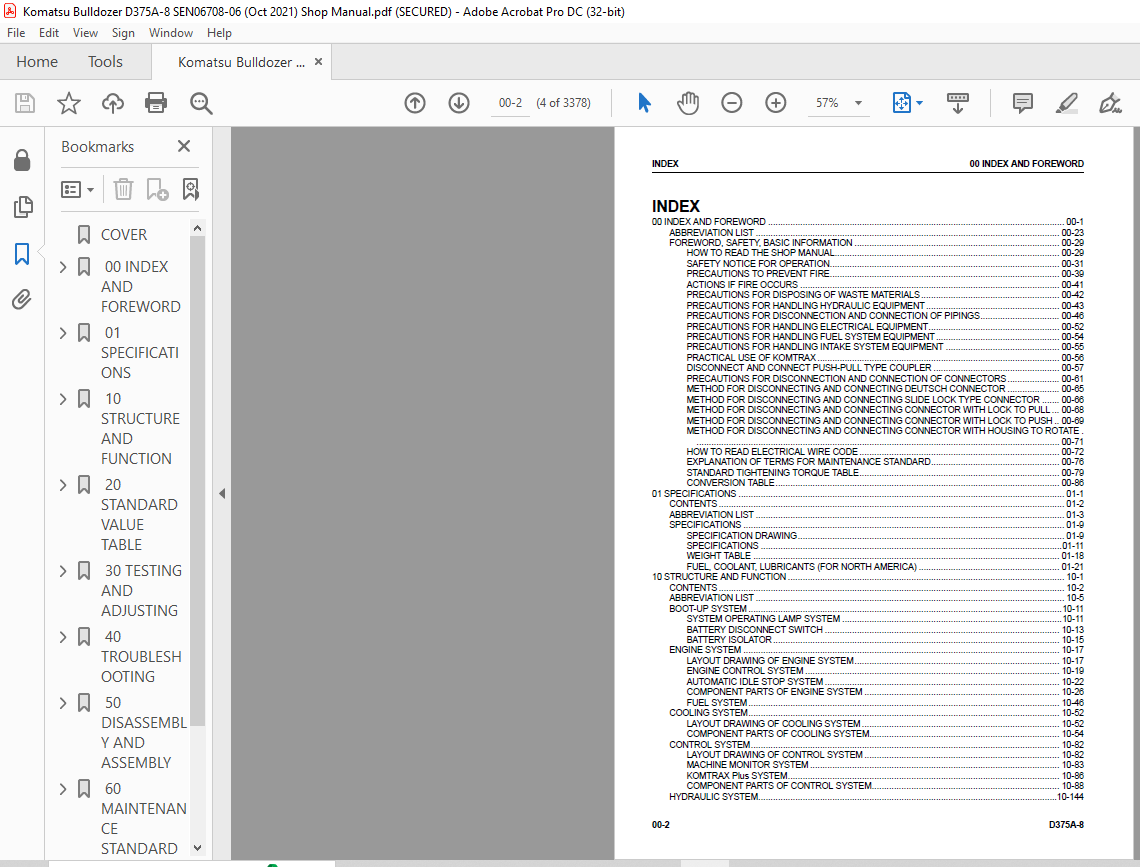This screenshot has width=1140, height=867.
Task: Open the Edit menu
Action: pos(49,33)
